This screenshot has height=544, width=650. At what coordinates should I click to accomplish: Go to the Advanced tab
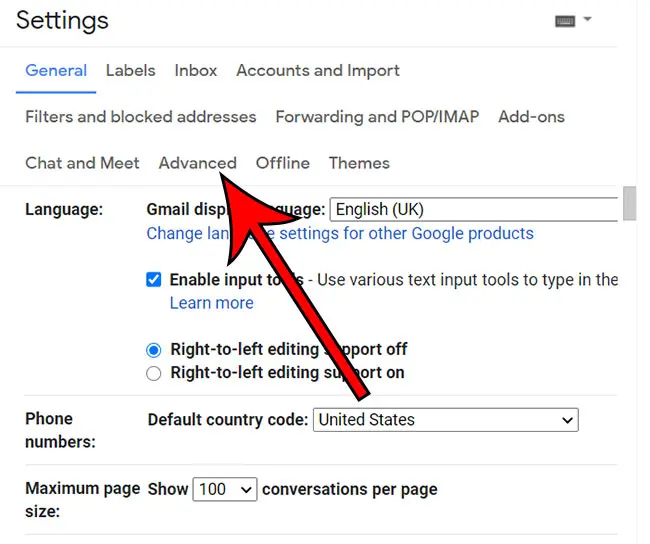click(x=197, y=163)
